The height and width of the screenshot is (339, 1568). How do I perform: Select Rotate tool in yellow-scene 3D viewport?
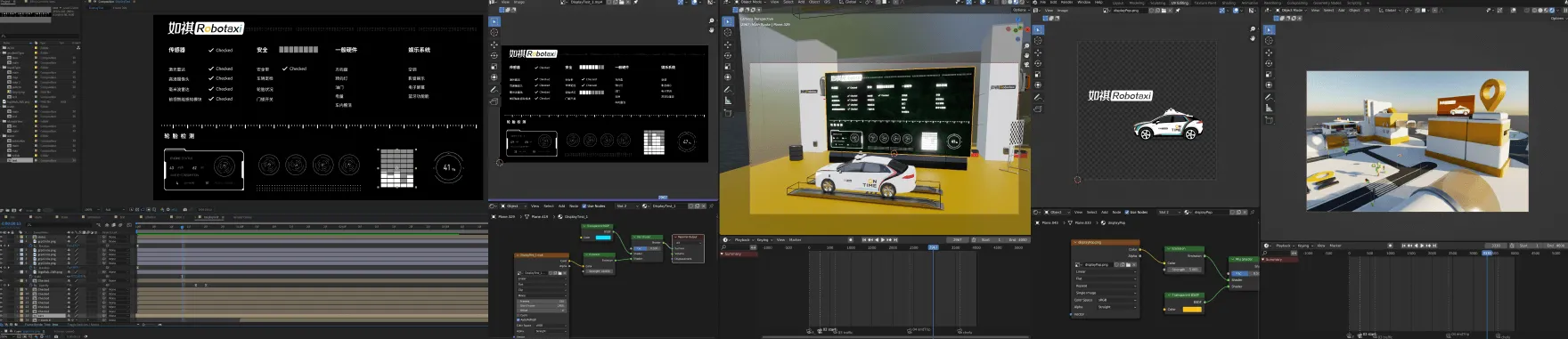pyautogui.click(x=728, y=55)
